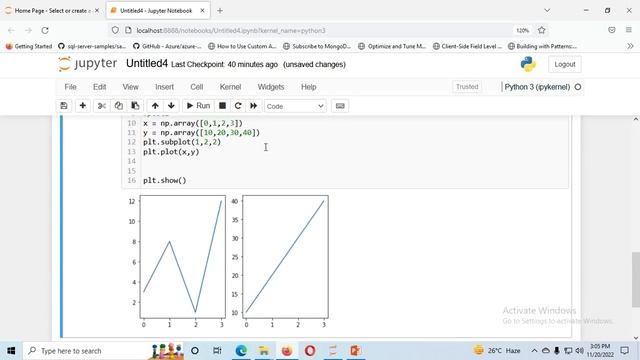Paste cells below icon

click(135, 106)
